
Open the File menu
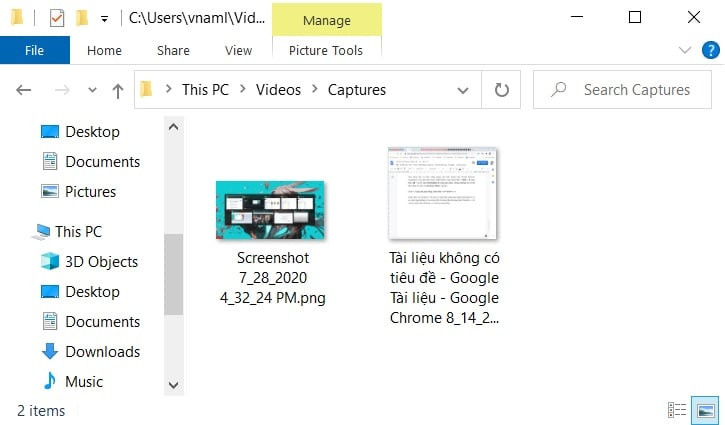click(x=34, y=50)
